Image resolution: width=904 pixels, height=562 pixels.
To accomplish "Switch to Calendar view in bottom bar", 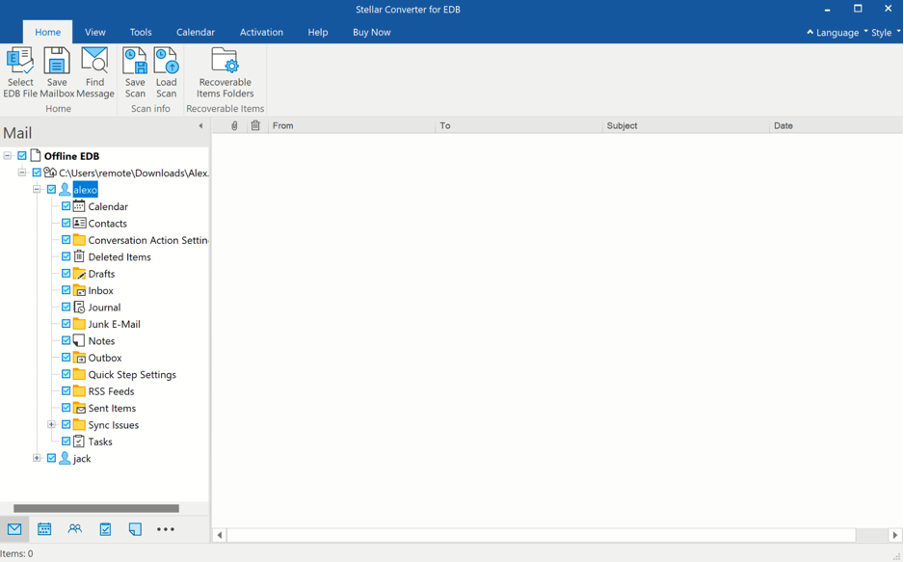I will click(44, 529).
